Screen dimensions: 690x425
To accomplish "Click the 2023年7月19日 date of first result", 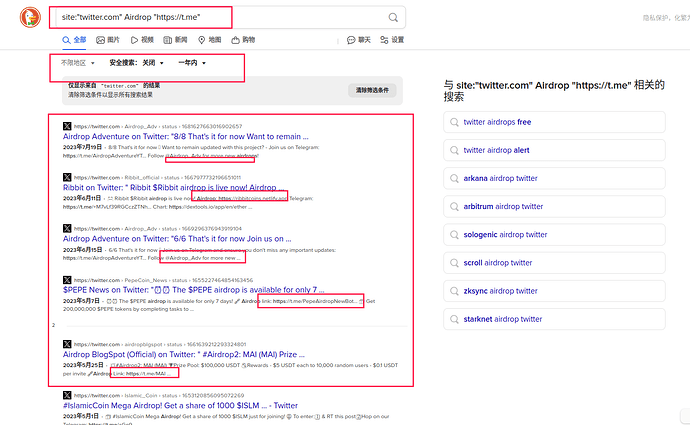I will 82,147.
